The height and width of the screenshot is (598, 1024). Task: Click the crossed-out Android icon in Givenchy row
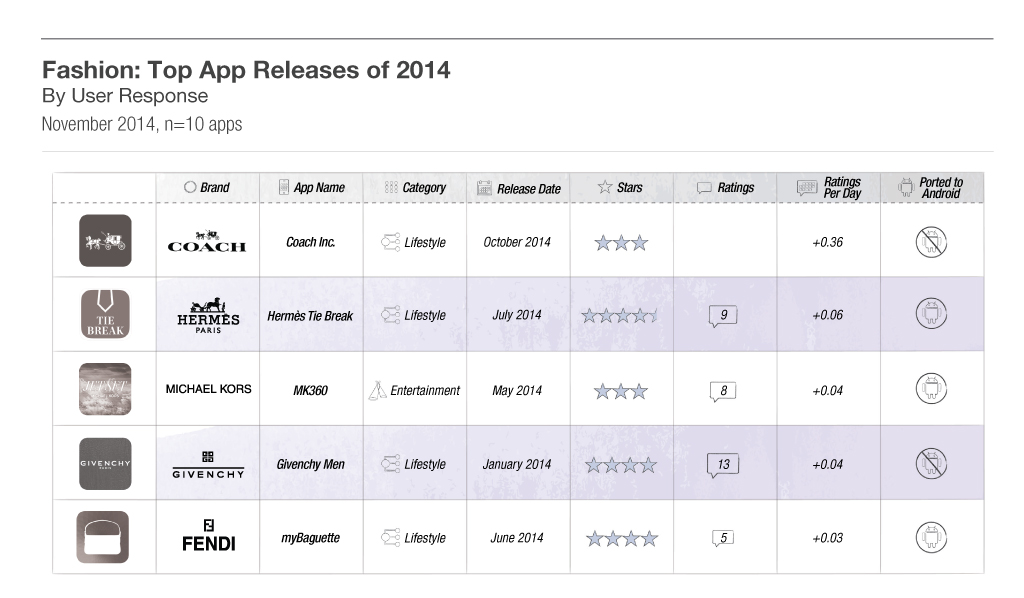coord(931,464)
